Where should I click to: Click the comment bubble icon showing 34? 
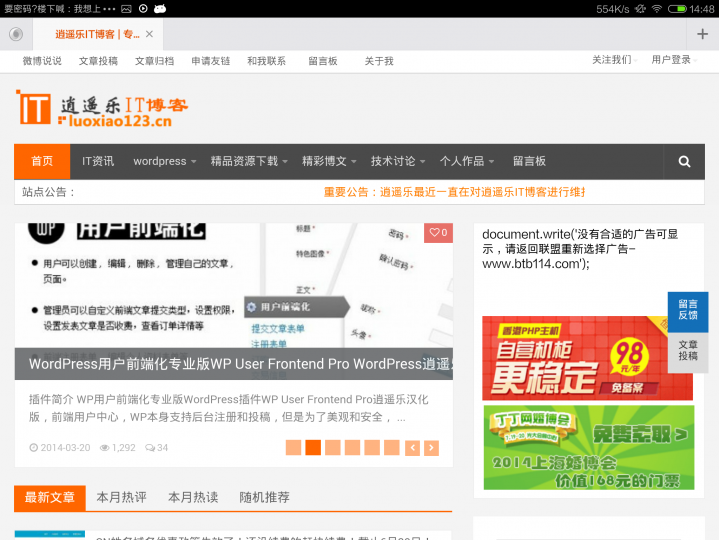(150, 448)
